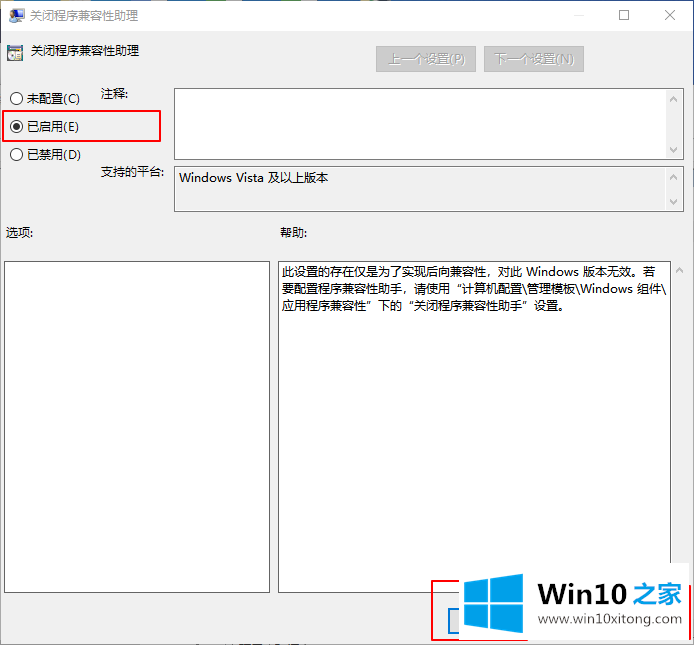694x645 pixels.
Task: Click the help panel scroll up arrow
Action: [679, 270]
